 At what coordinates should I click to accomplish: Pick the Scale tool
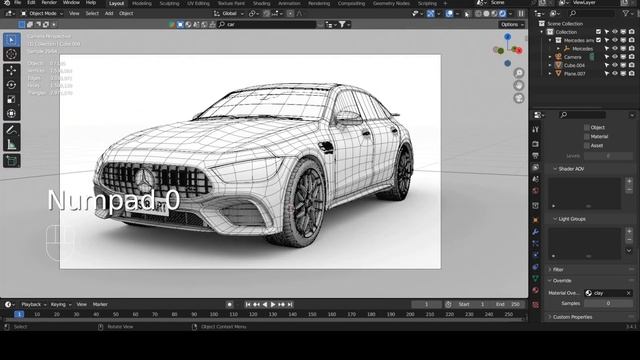tap(11, 99)
